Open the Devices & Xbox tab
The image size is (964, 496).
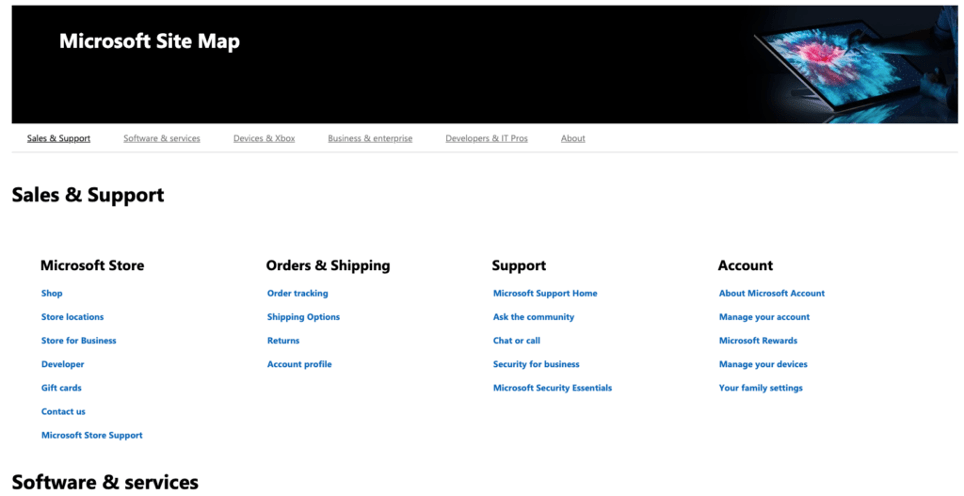coord(264,138)
